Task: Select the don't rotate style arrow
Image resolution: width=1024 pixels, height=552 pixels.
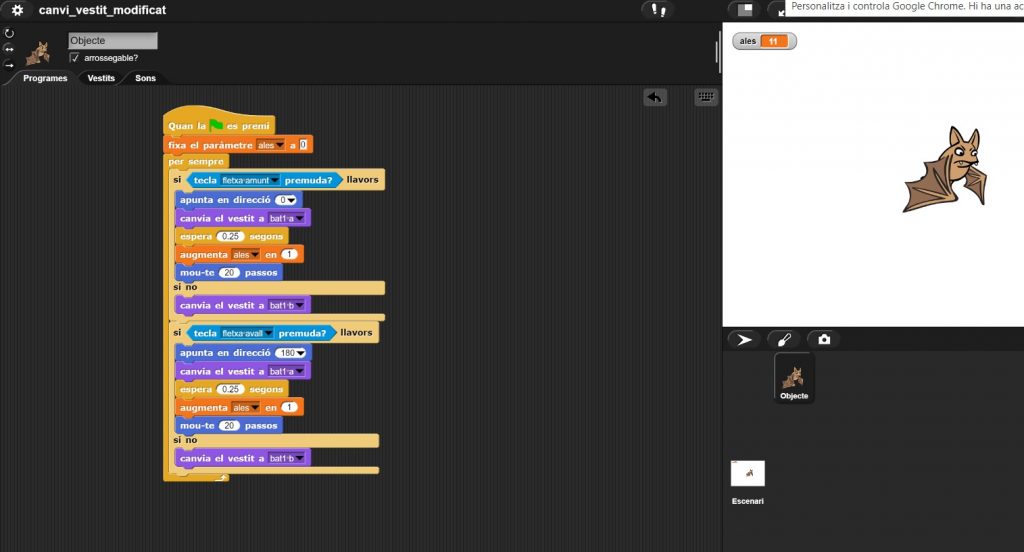Action: click(9, 64)
